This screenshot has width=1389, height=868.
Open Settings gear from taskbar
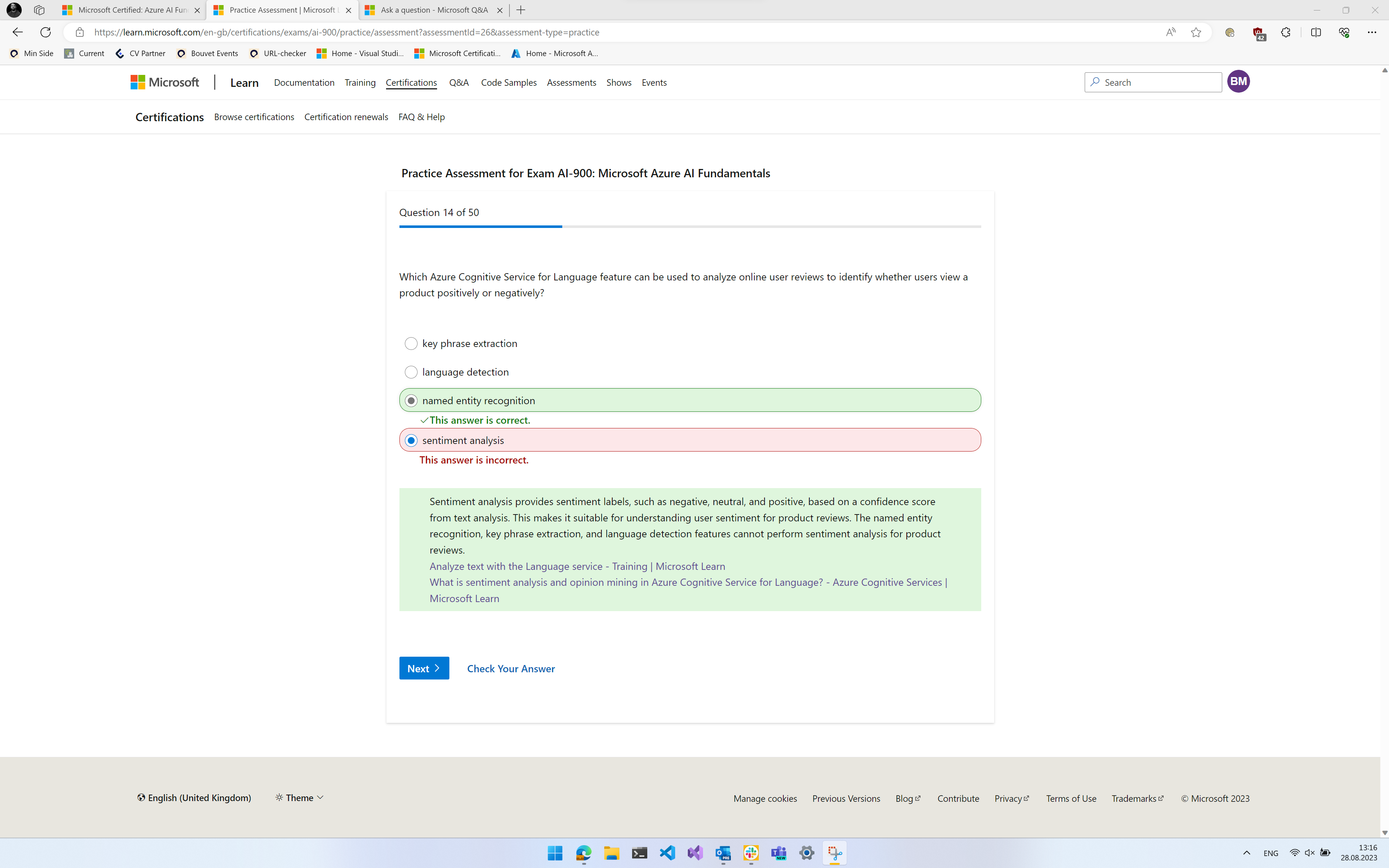807,853
